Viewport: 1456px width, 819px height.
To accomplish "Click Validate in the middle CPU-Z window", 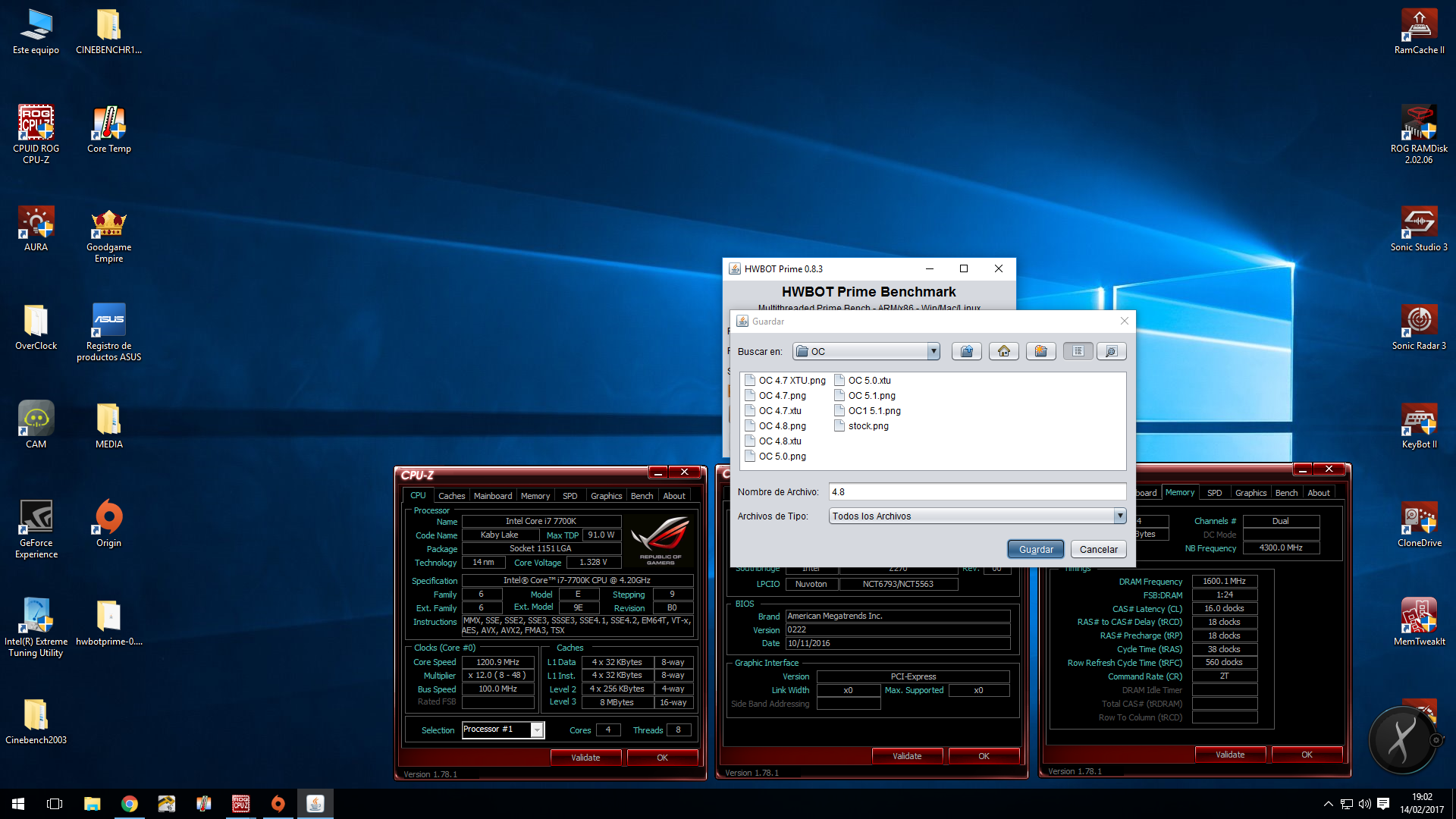I will click(x=907, y=756).
